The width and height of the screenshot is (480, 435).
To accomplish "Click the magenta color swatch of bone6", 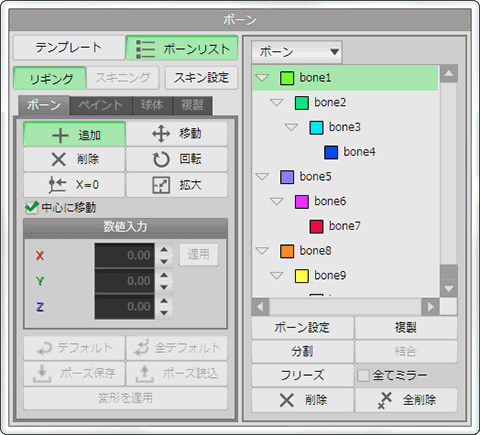I will tap(302, 202).
